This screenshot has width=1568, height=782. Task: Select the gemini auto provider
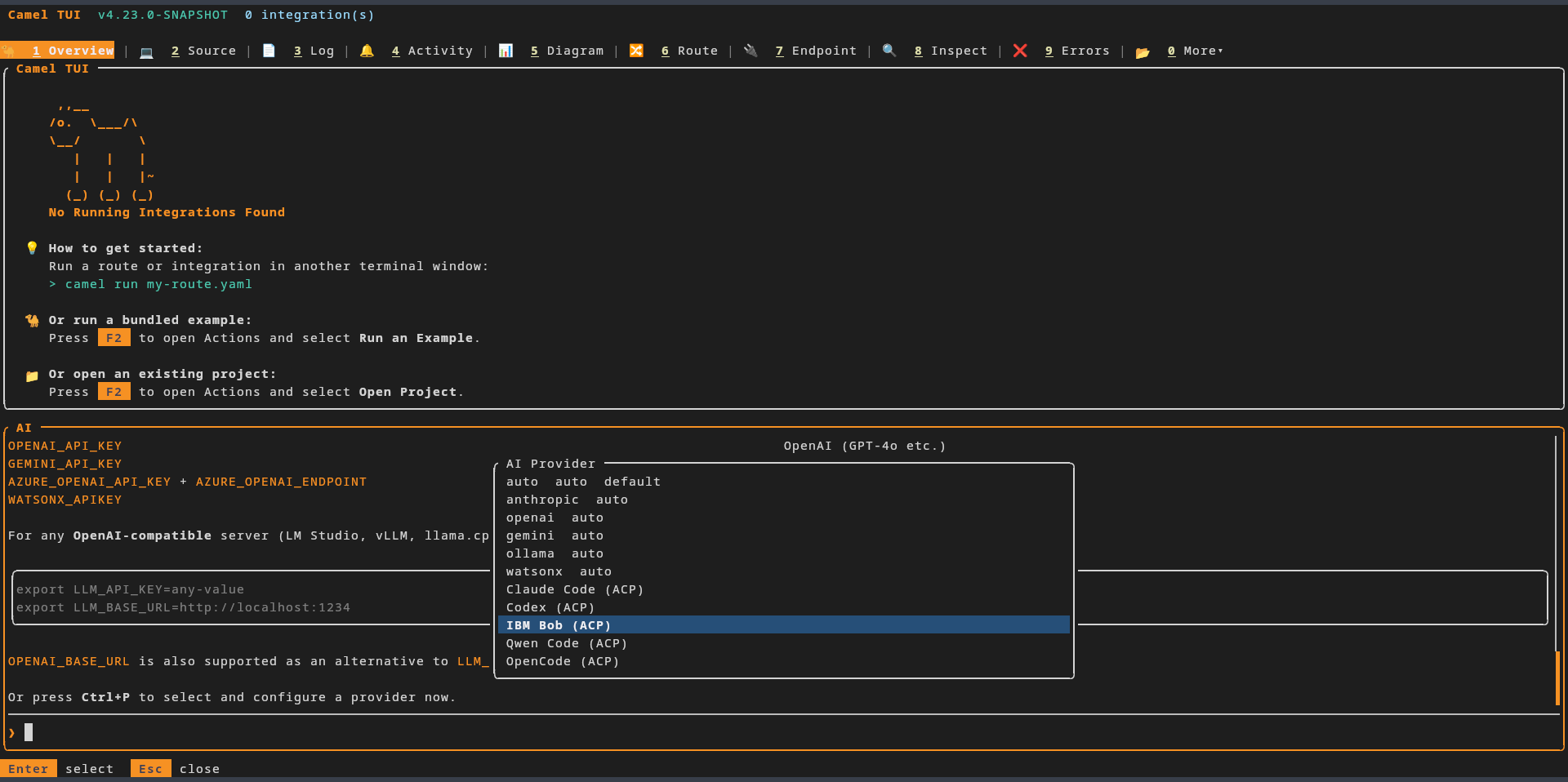coord(784,535)
